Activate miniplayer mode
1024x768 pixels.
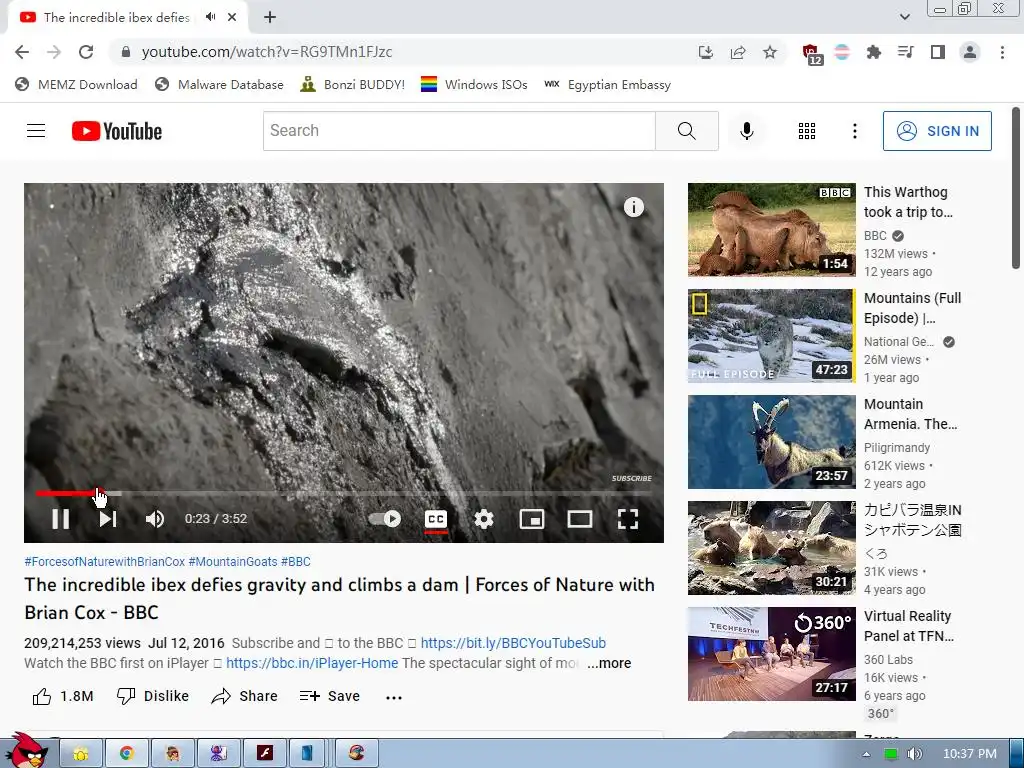coord(532,519)
